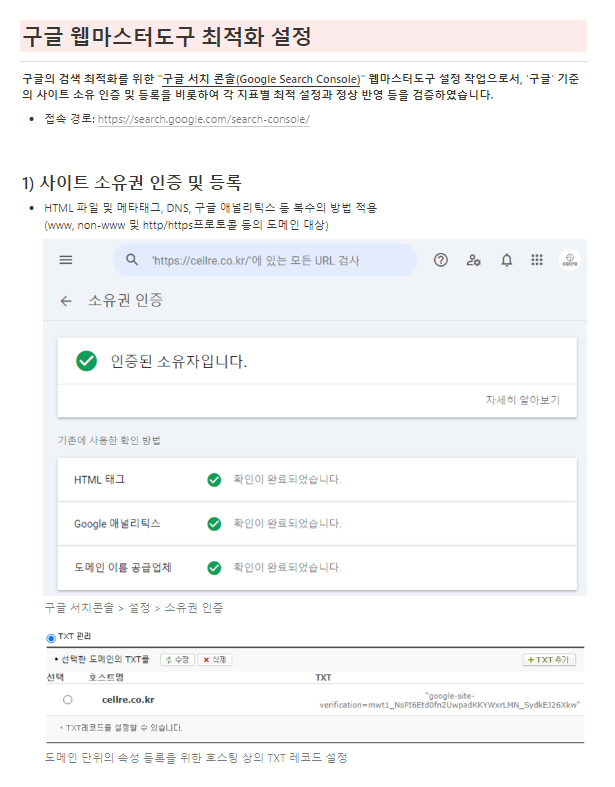
Task: Click the search magnifier icon
Action: click(132, 259)
